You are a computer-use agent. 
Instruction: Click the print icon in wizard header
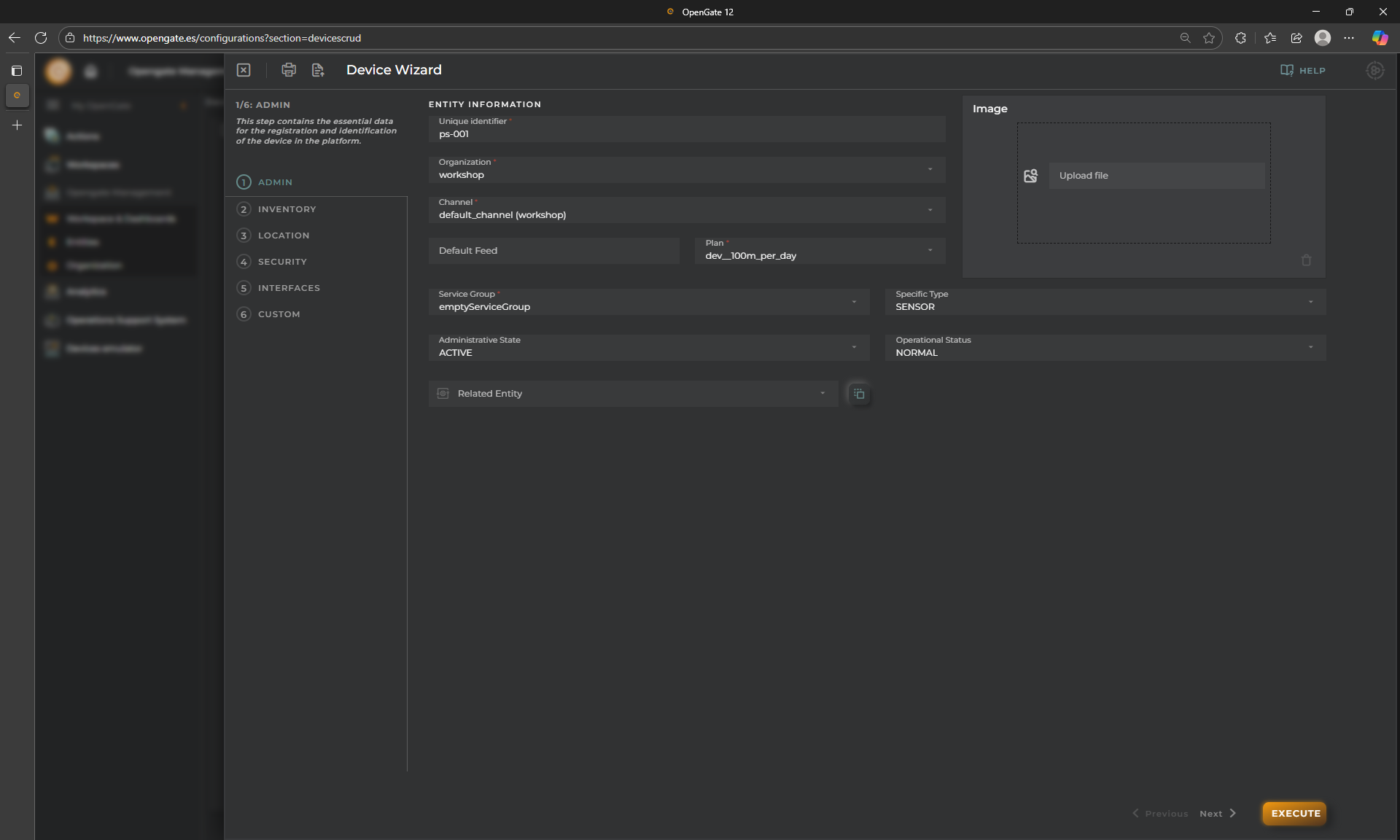(289, 70)
